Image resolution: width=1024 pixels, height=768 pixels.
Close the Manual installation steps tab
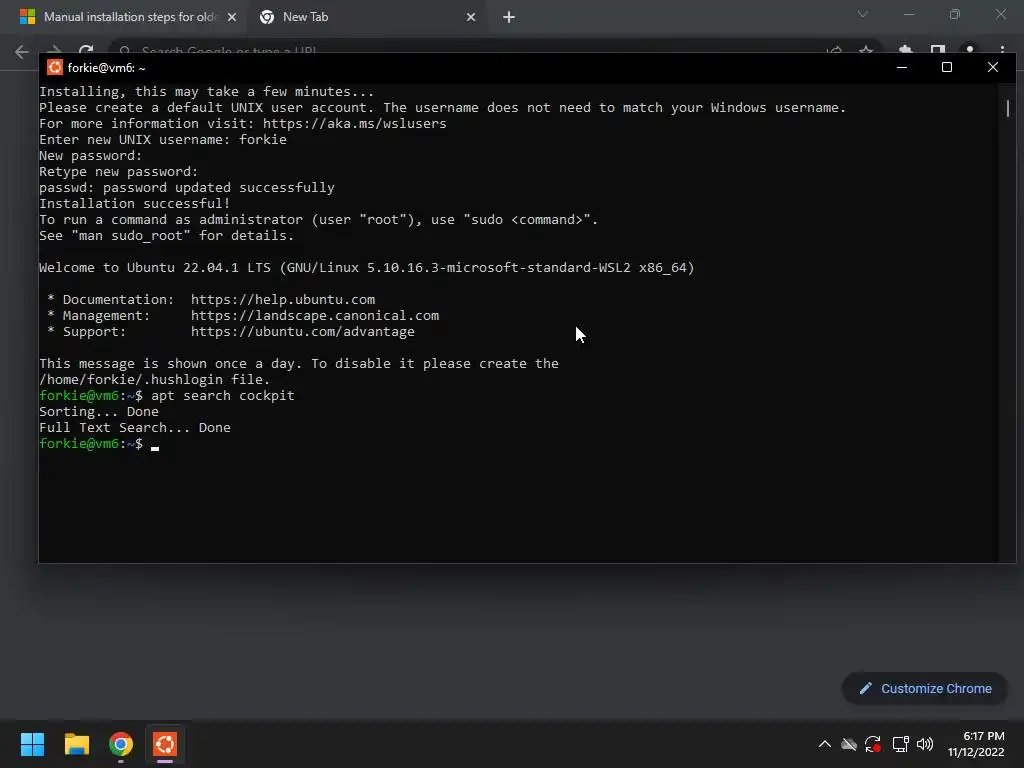232,17
